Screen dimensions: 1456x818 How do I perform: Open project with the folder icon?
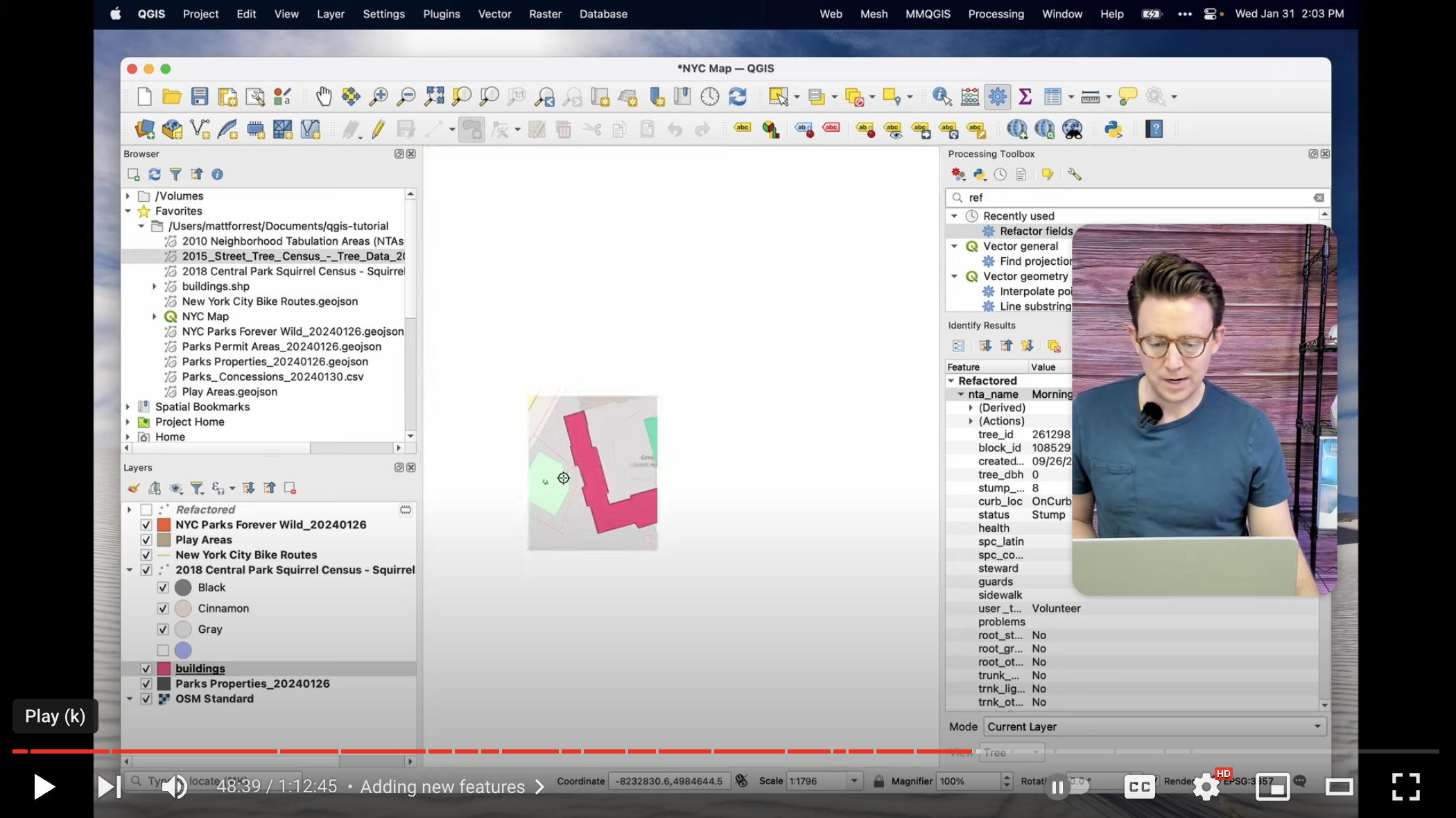171,96
